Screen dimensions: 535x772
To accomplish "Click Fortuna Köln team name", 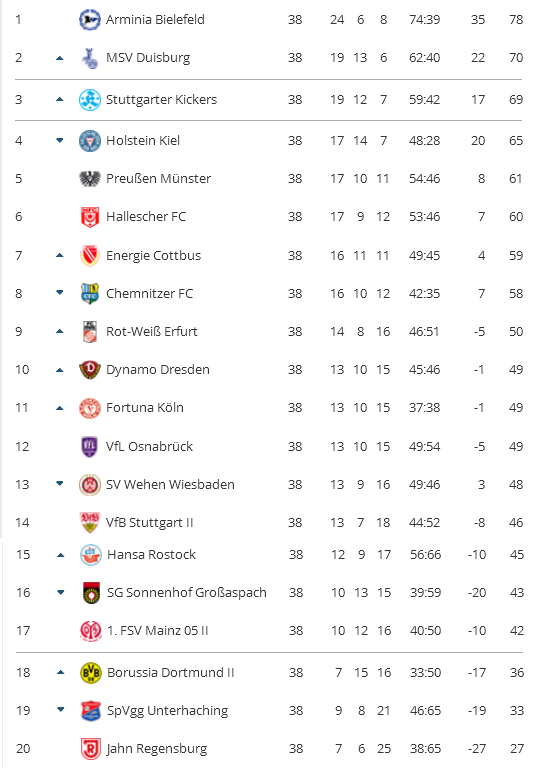I will point(145,408).
